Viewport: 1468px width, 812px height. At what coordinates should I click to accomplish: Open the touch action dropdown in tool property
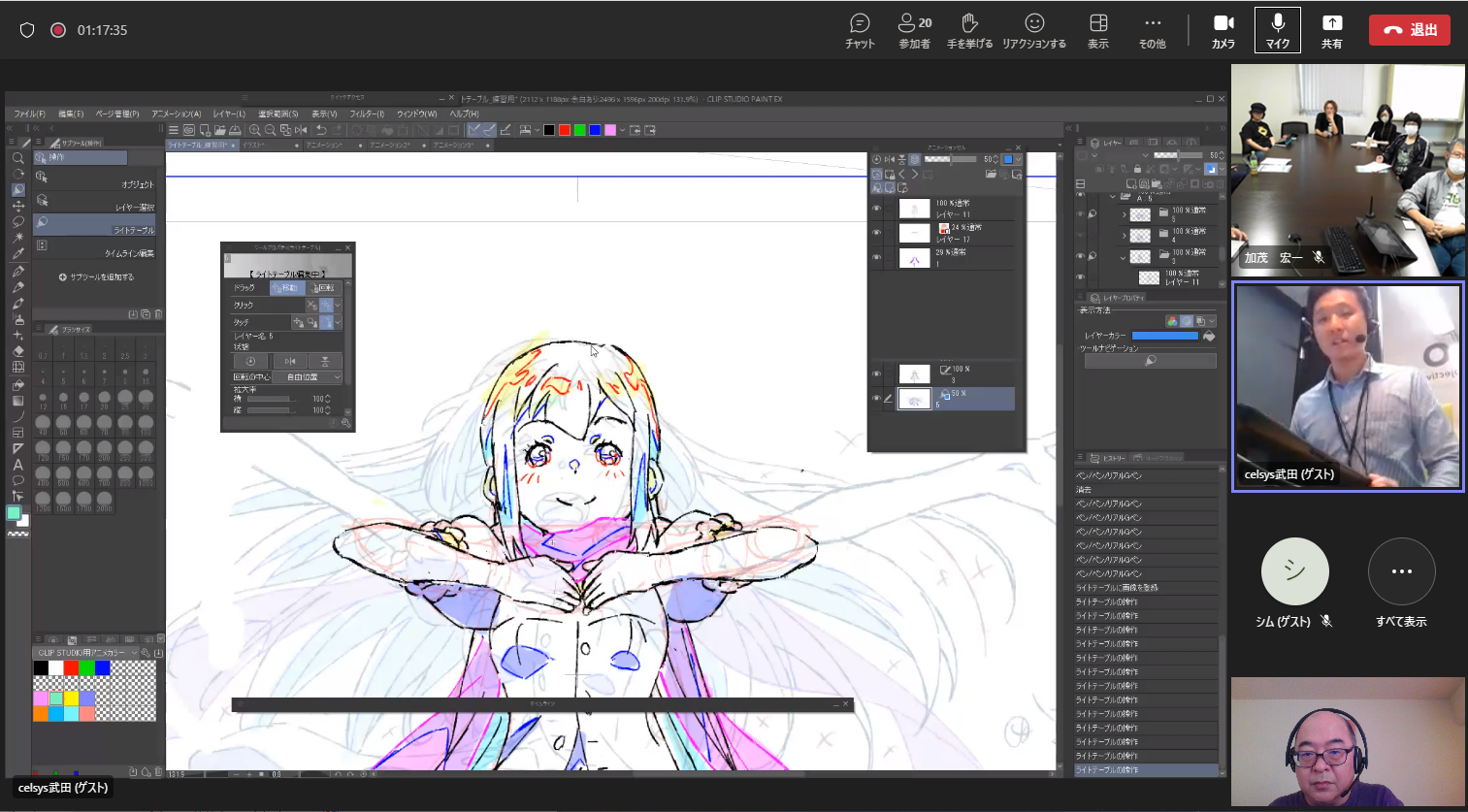pos(338,322)
